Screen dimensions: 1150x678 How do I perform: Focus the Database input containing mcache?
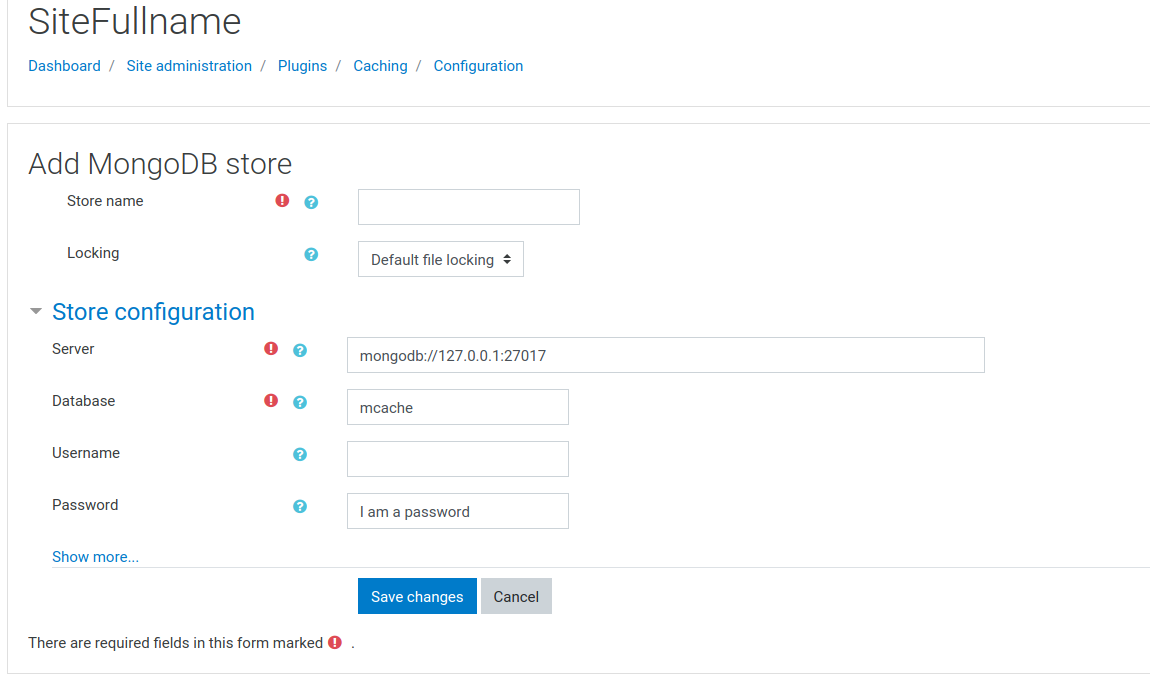[458, 407]
